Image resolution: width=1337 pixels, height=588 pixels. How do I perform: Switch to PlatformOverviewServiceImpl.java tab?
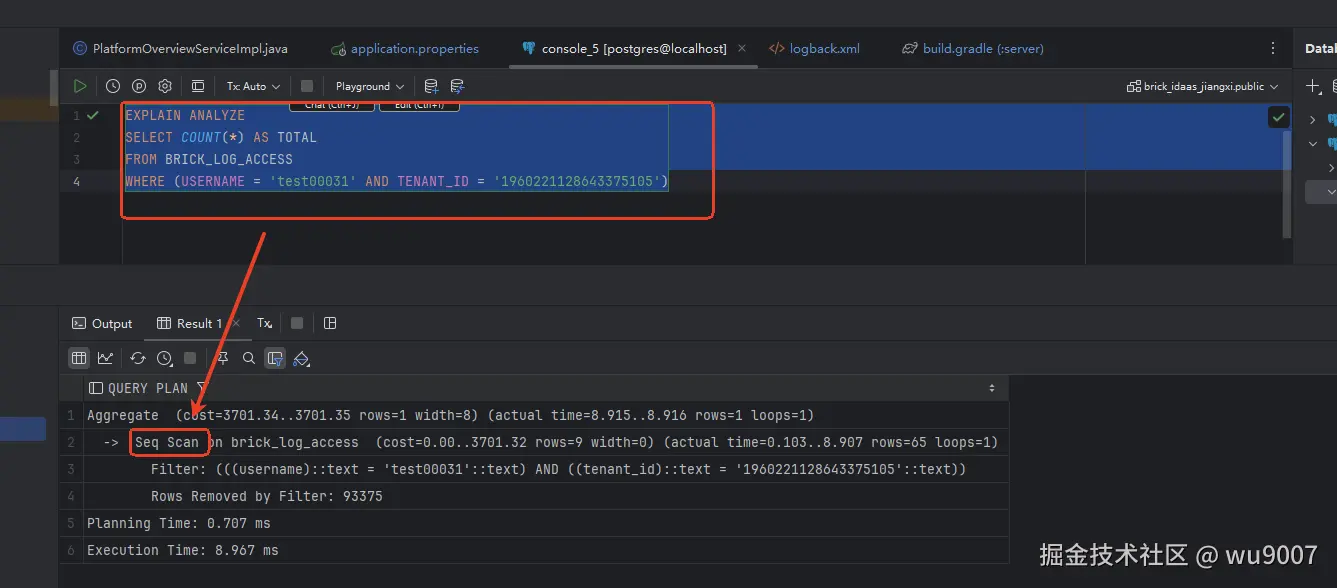click(x=180, y=48)
